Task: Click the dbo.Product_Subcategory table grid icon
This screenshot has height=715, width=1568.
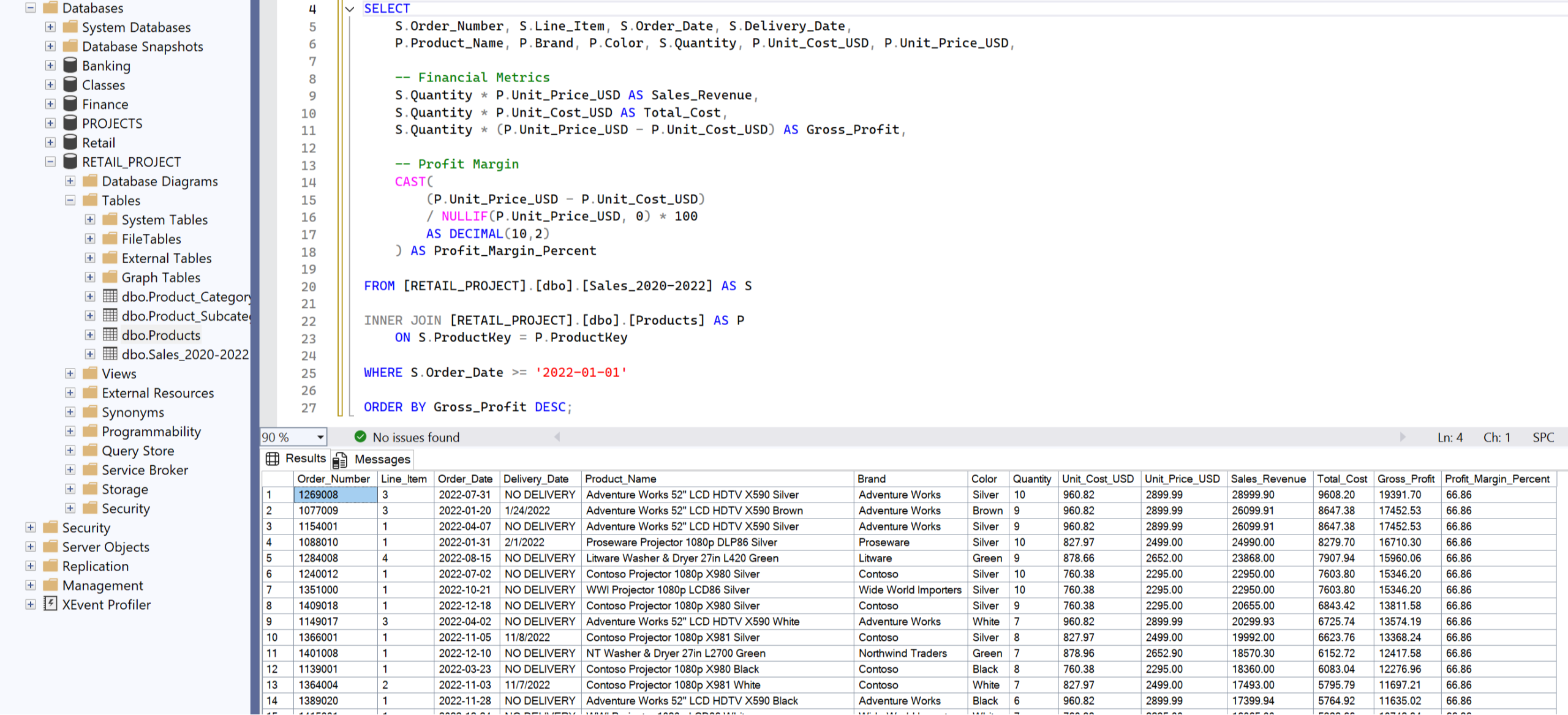Action: pos(110,315)
